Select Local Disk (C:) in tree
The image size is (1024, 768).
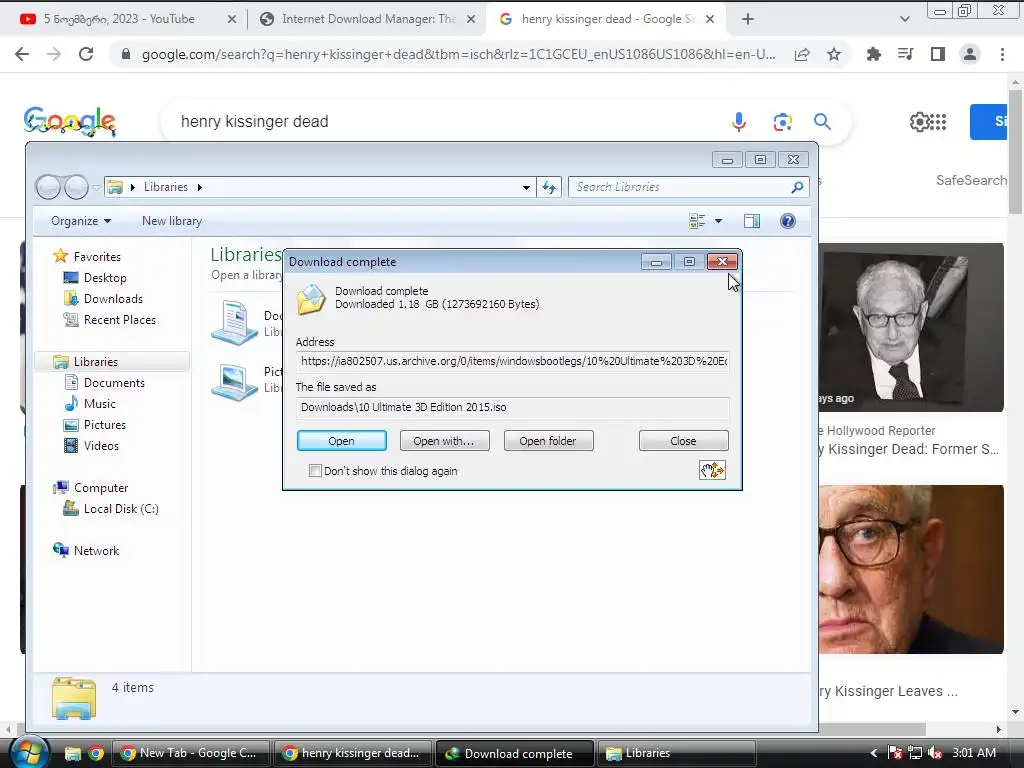pos(121,509)
